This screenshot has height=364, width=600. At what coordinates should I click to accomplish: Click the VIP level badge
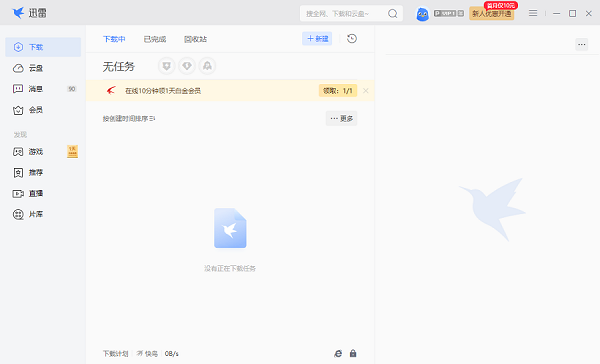coord(449,13)
